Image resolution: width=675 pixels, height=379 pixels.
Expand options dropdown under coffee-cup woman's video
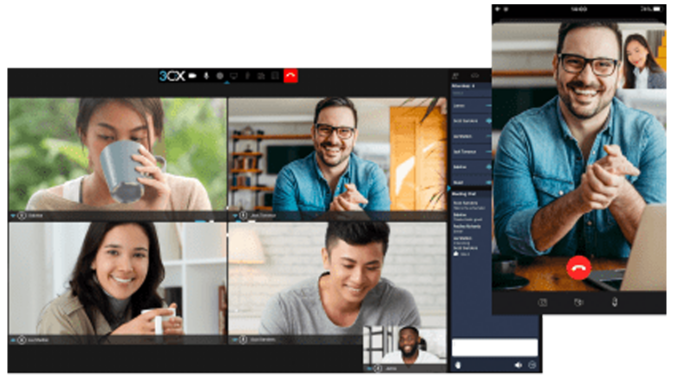coord(13,215)
